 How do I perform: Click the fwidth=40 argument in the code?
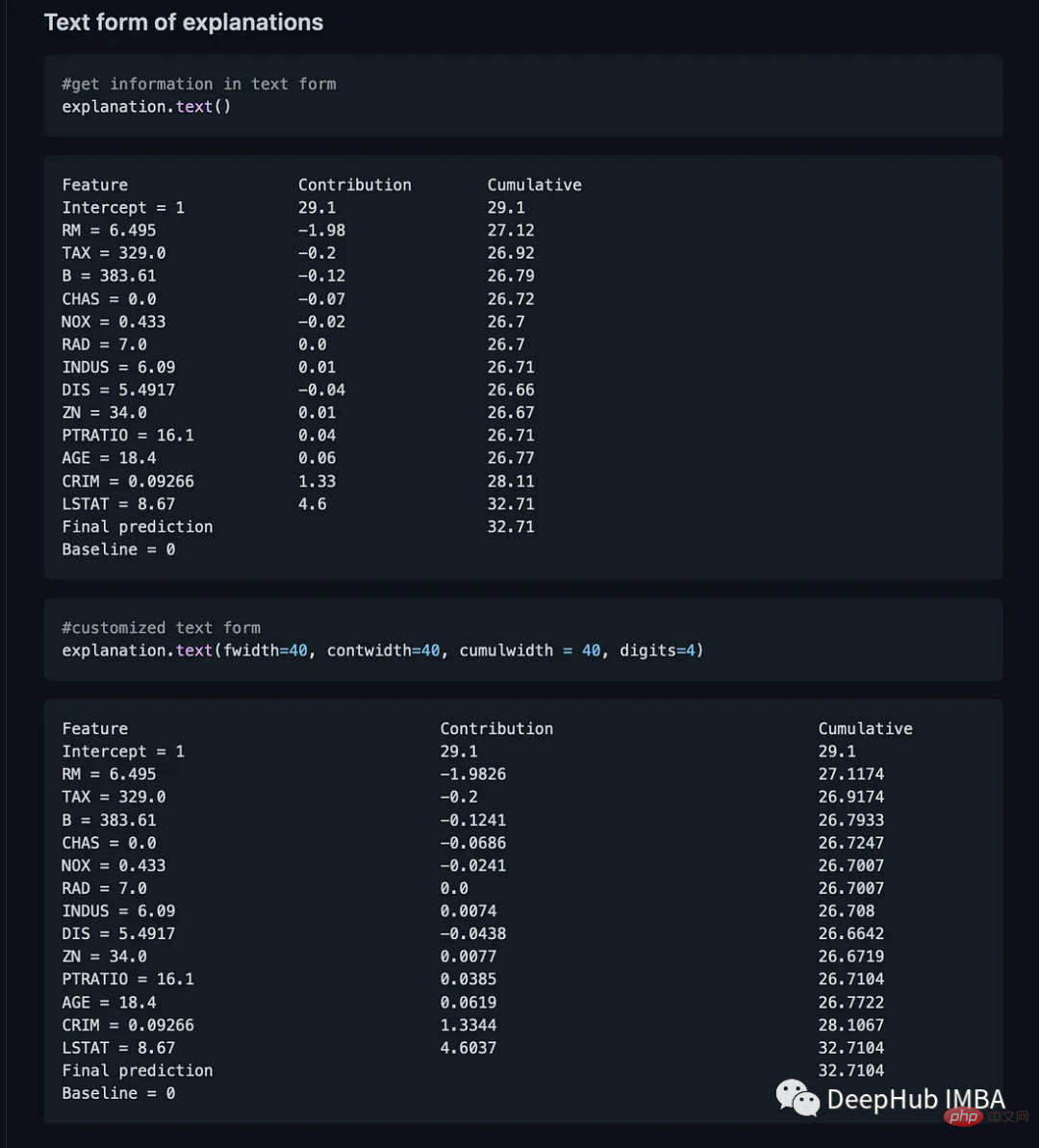[265, 651]
